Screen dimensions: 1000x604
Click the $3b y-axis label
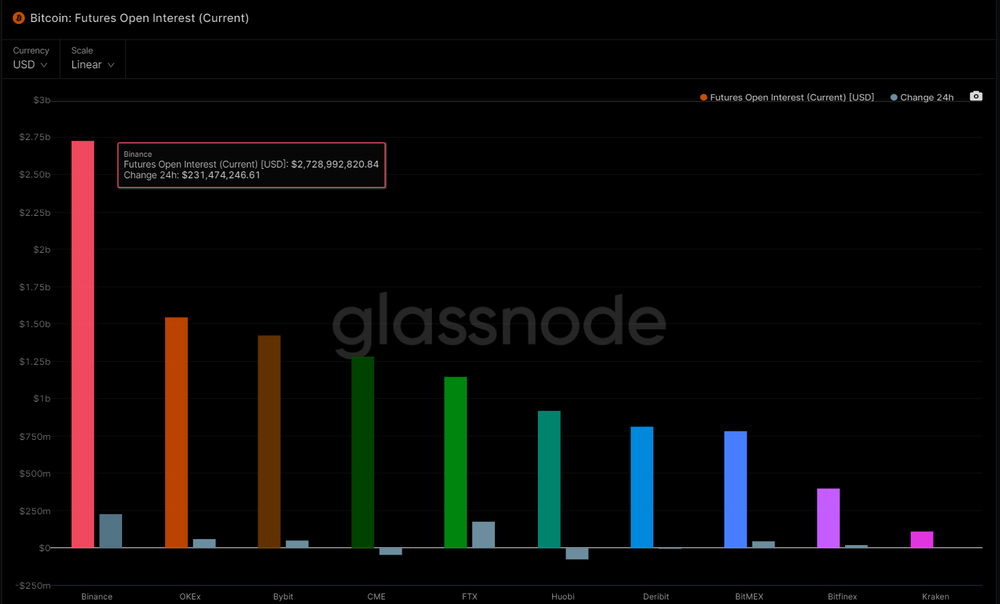click(x=41, y=100)
